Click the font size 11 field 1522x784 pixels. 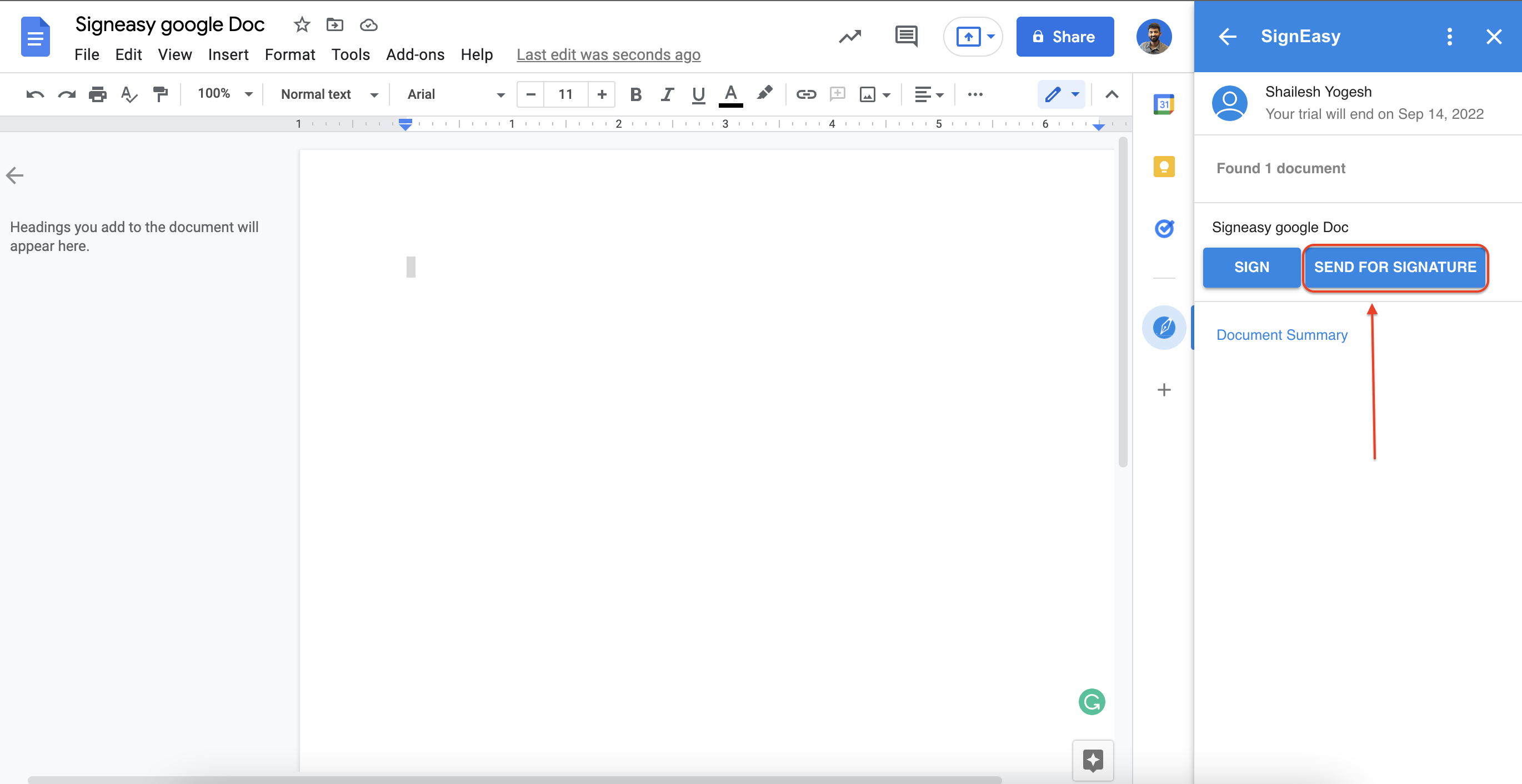tap(565, 94)
